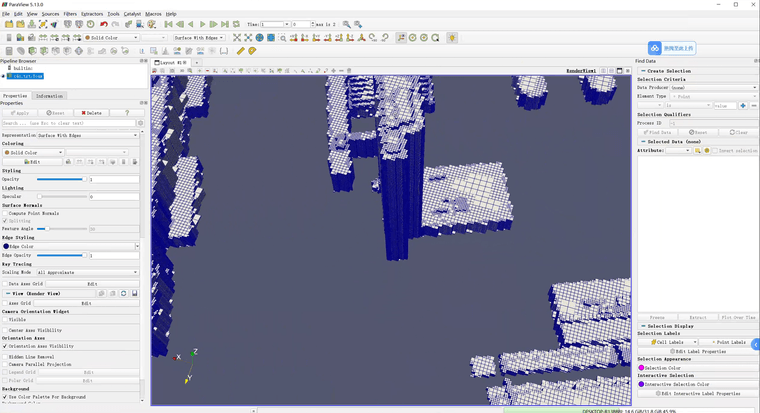Open the Solid Color toolbar dropdown
Image resolution: width=760 pixels, height=413 pixels.
112,38
